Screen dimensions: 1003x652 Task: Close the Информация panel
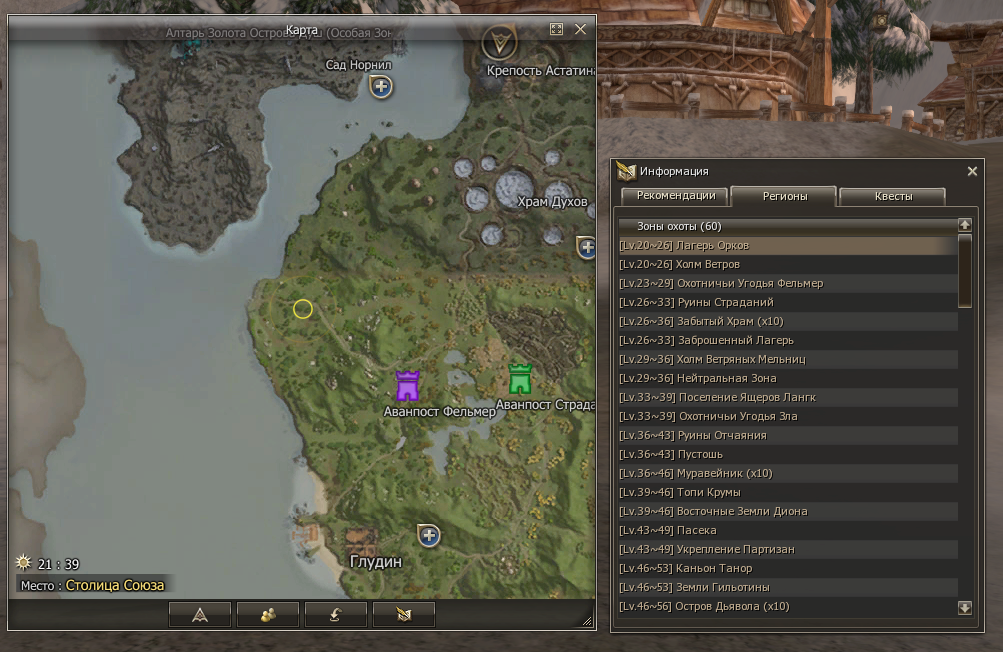972,171
